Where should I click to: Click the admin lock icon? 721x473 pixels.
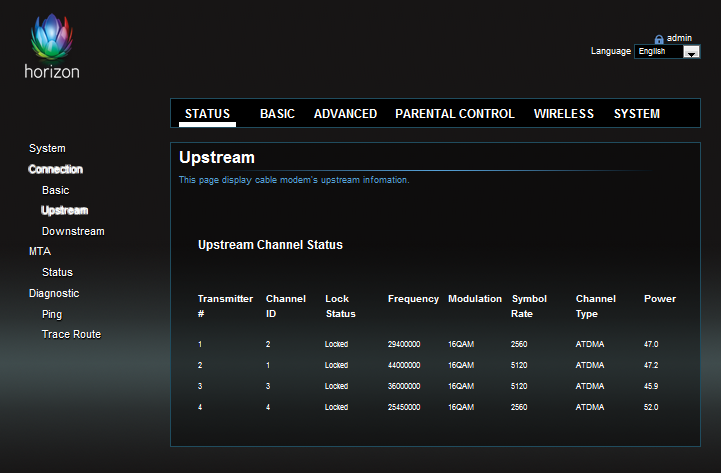pyautogui.click(x=659, y=39)
